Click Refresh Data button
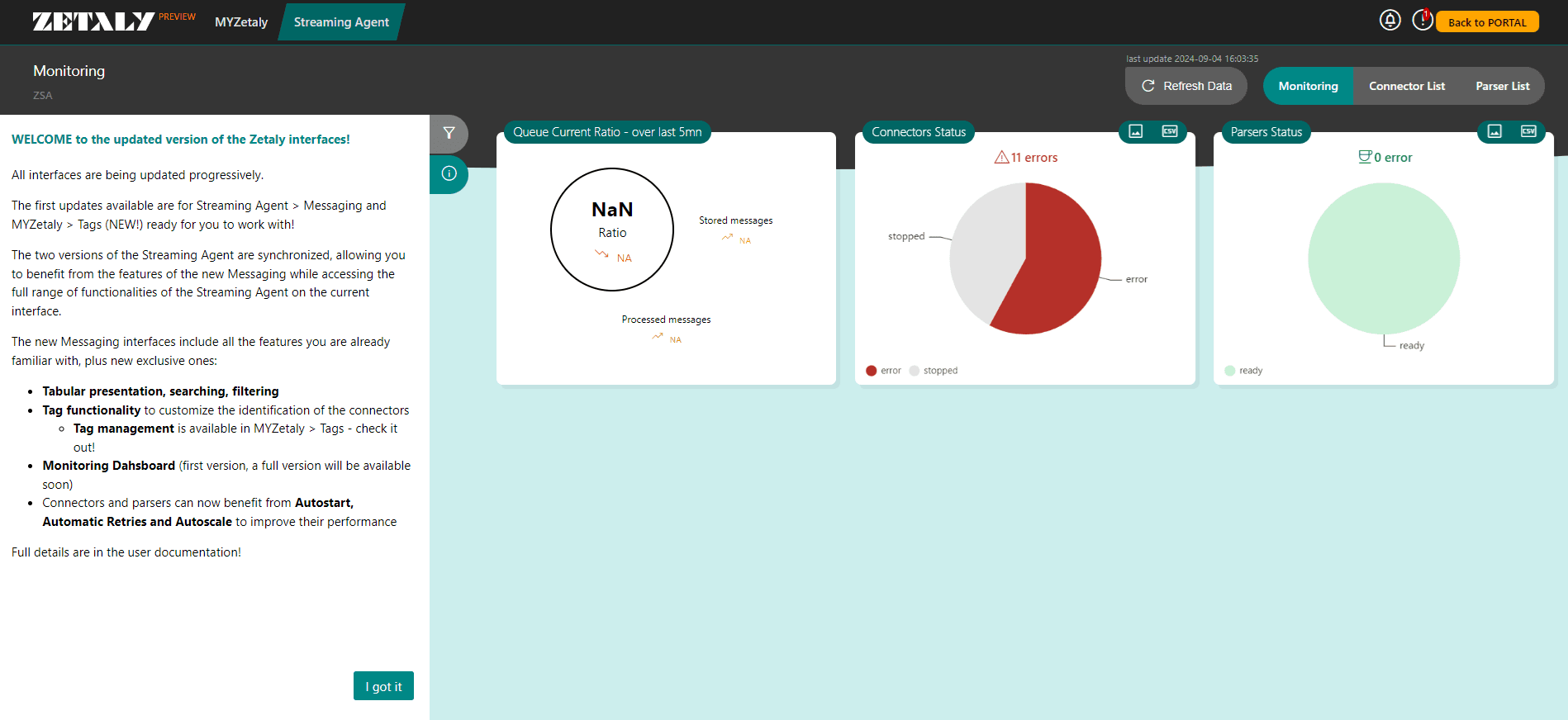Viewport: 1568px width, 720px height. click(x=1186, y=86)
